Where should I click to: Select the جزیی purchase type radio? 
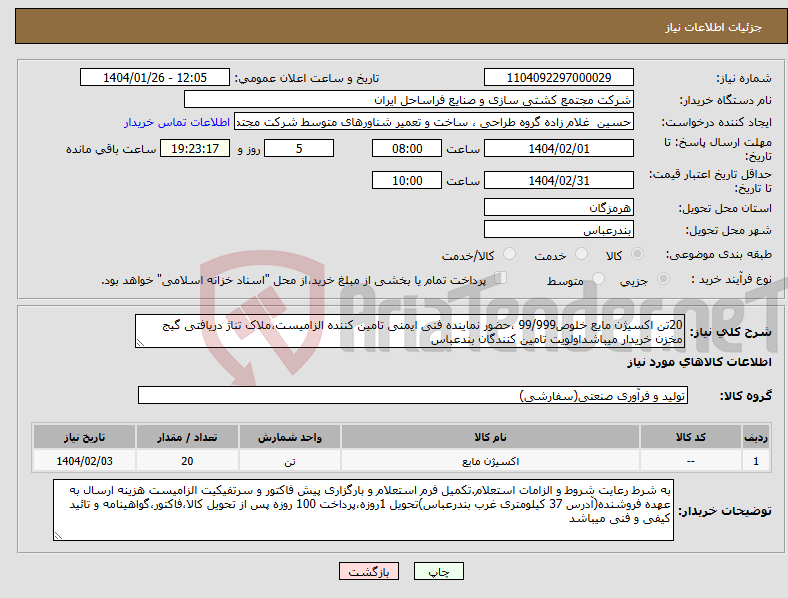coord(663,278)
